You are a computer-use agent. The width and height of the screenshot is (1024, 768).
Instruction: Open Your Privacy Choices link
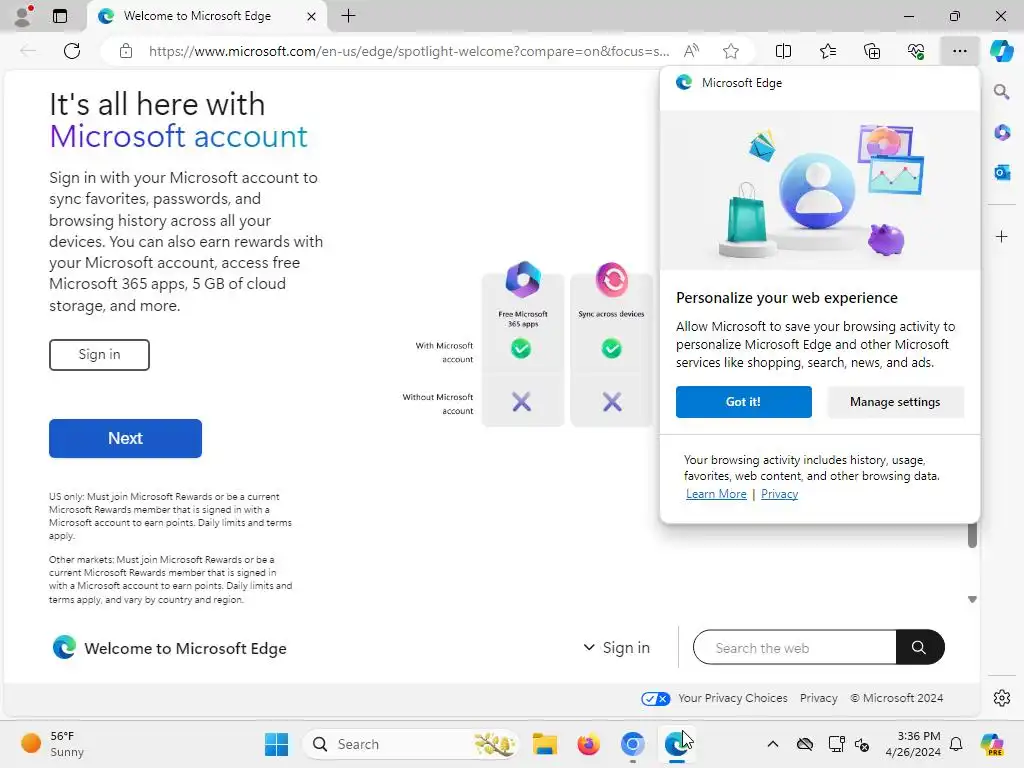tap(733, 698)
